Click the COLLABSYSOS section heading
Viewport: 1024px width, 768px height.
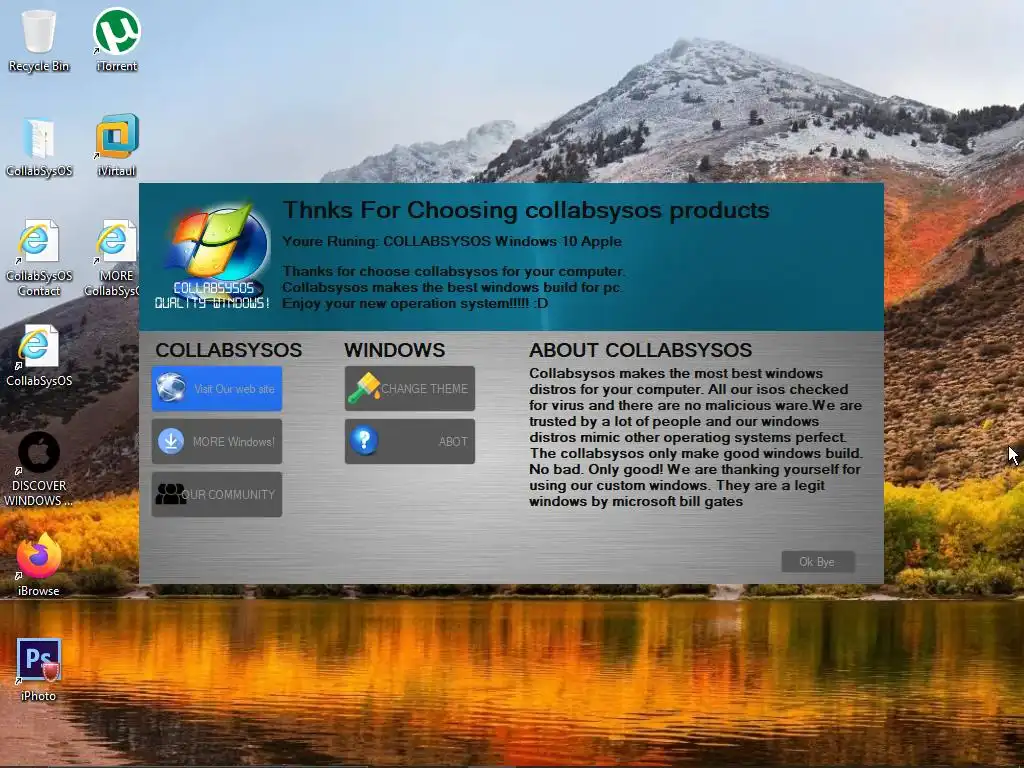229,350
